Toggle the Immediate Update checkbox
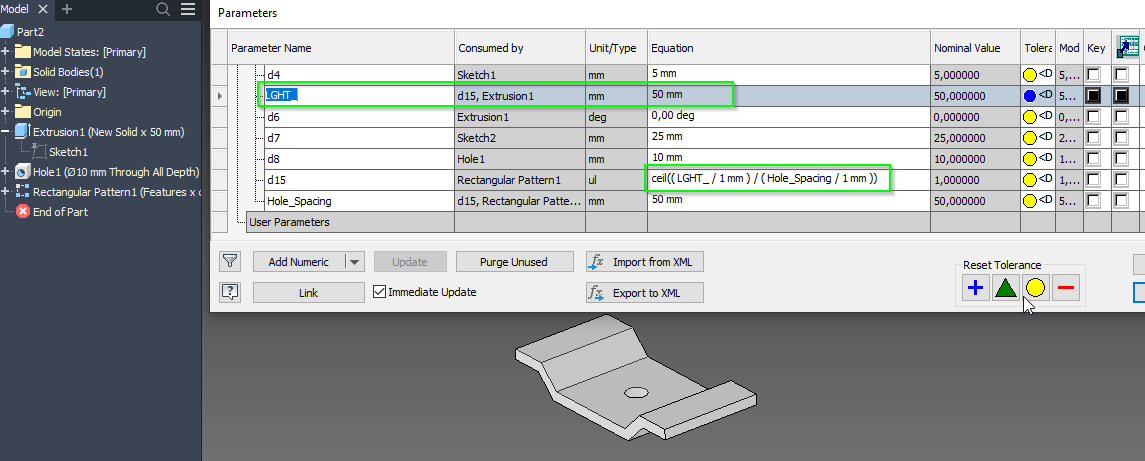 pyautogui.click(x=379, y=292)
